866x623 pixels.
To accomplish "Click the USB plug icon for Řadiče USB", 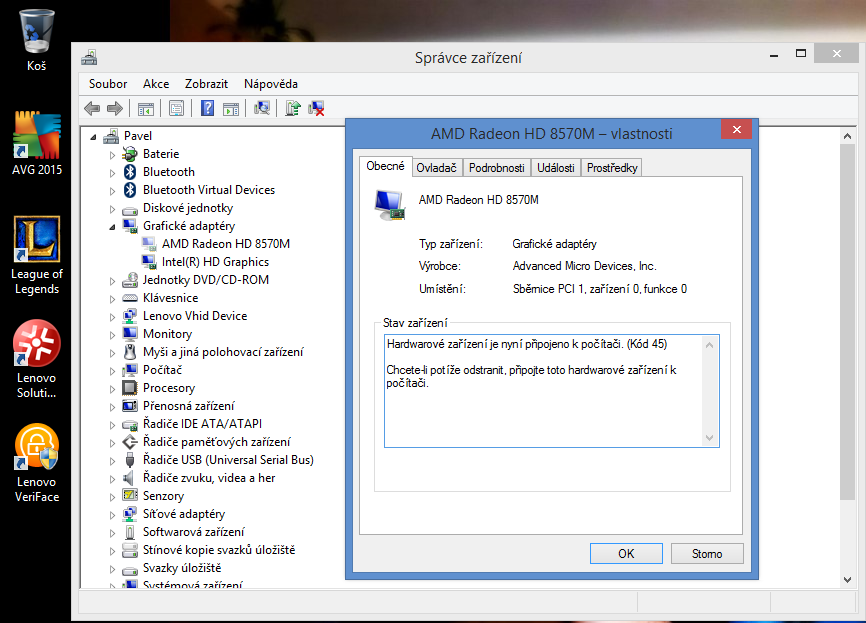I will (130, 460).
